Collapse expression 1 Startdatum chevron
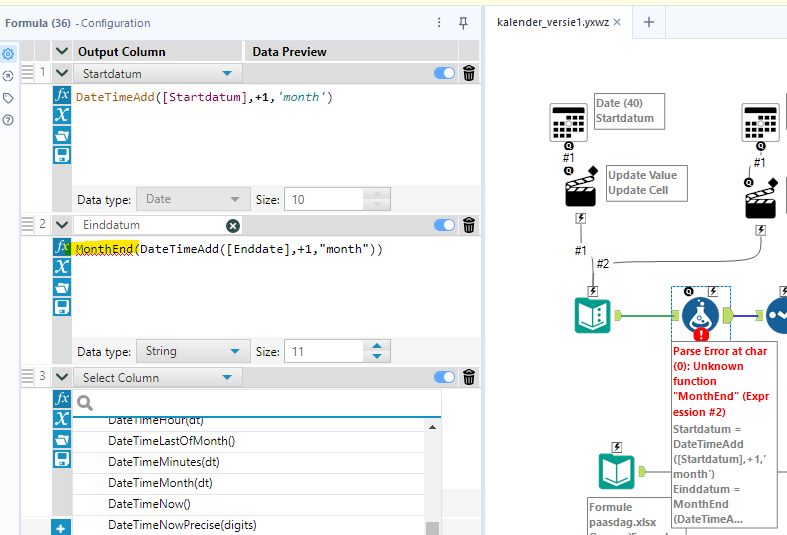The height and width of the screenshot is (535, 787). (62, 73)
